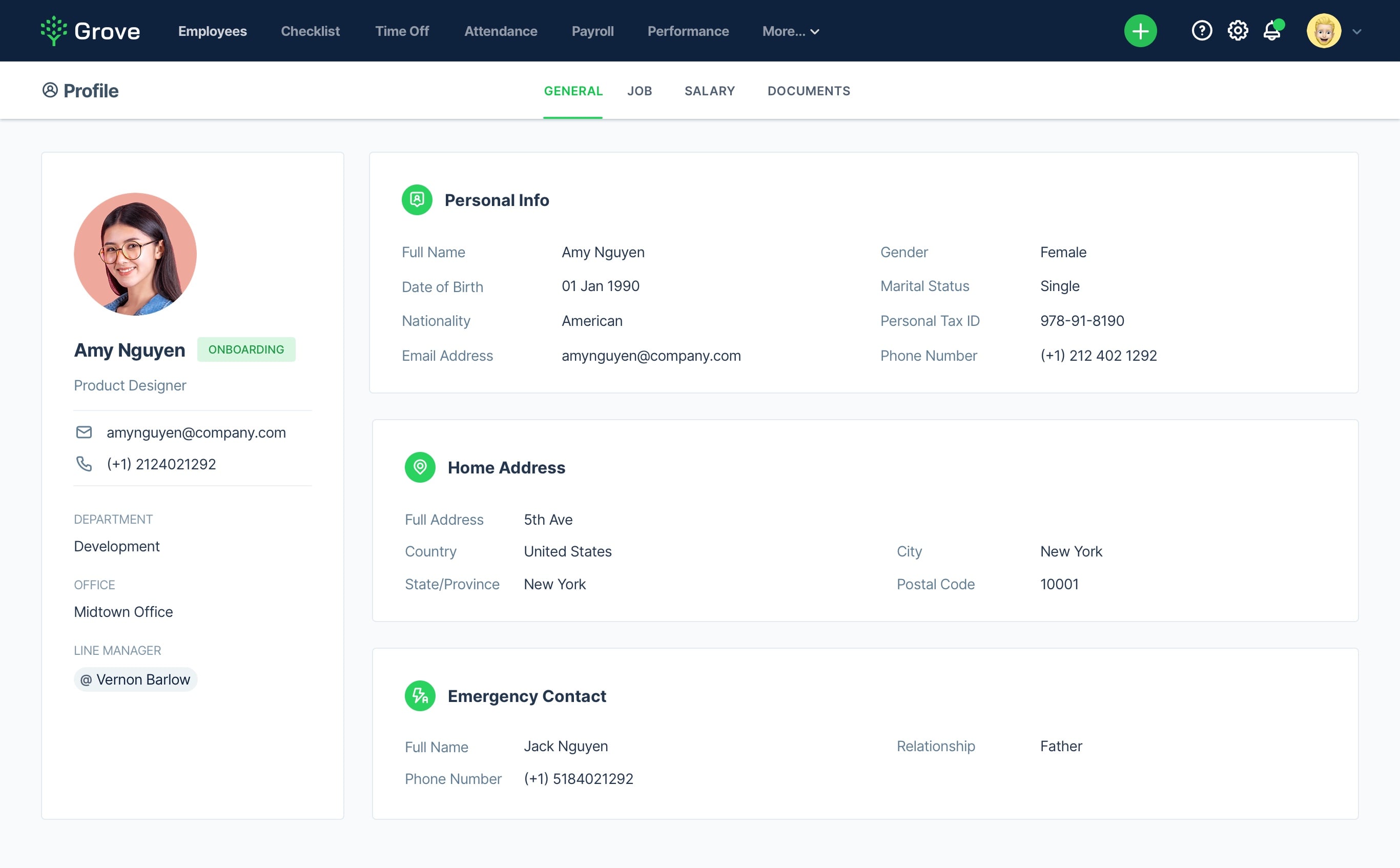Click the green plus add button
Viewport: 1400px width, 868px height.
1140,31
